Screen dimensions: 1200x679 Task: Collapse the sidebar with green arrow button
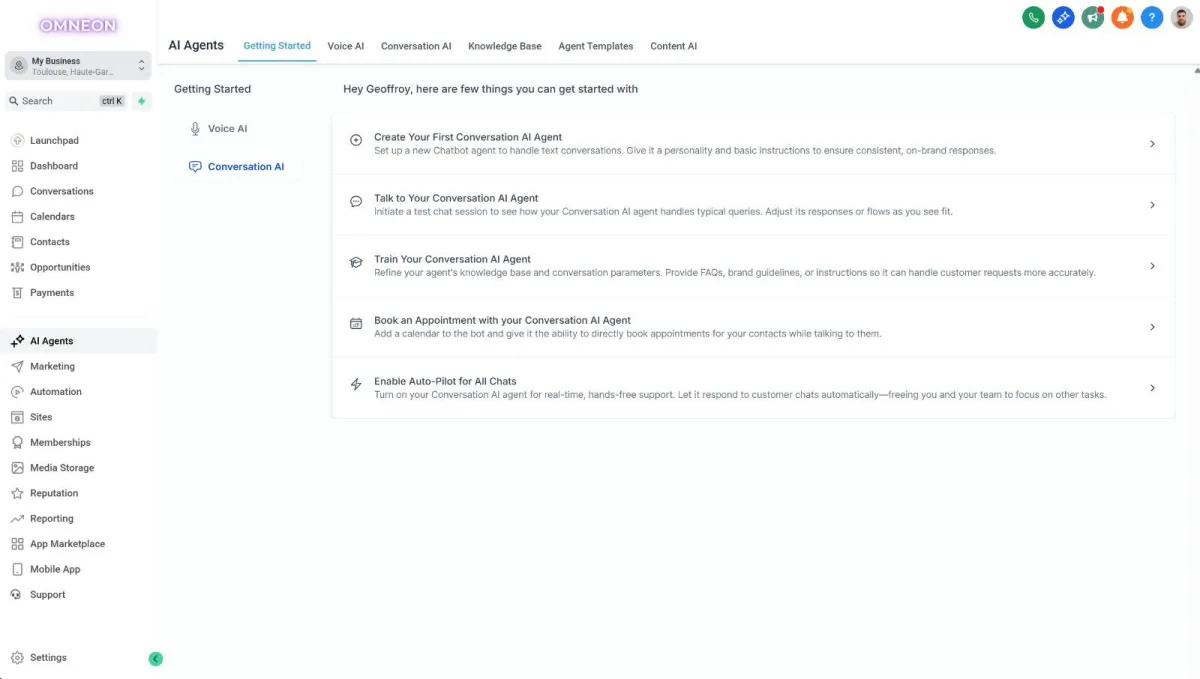155,658
